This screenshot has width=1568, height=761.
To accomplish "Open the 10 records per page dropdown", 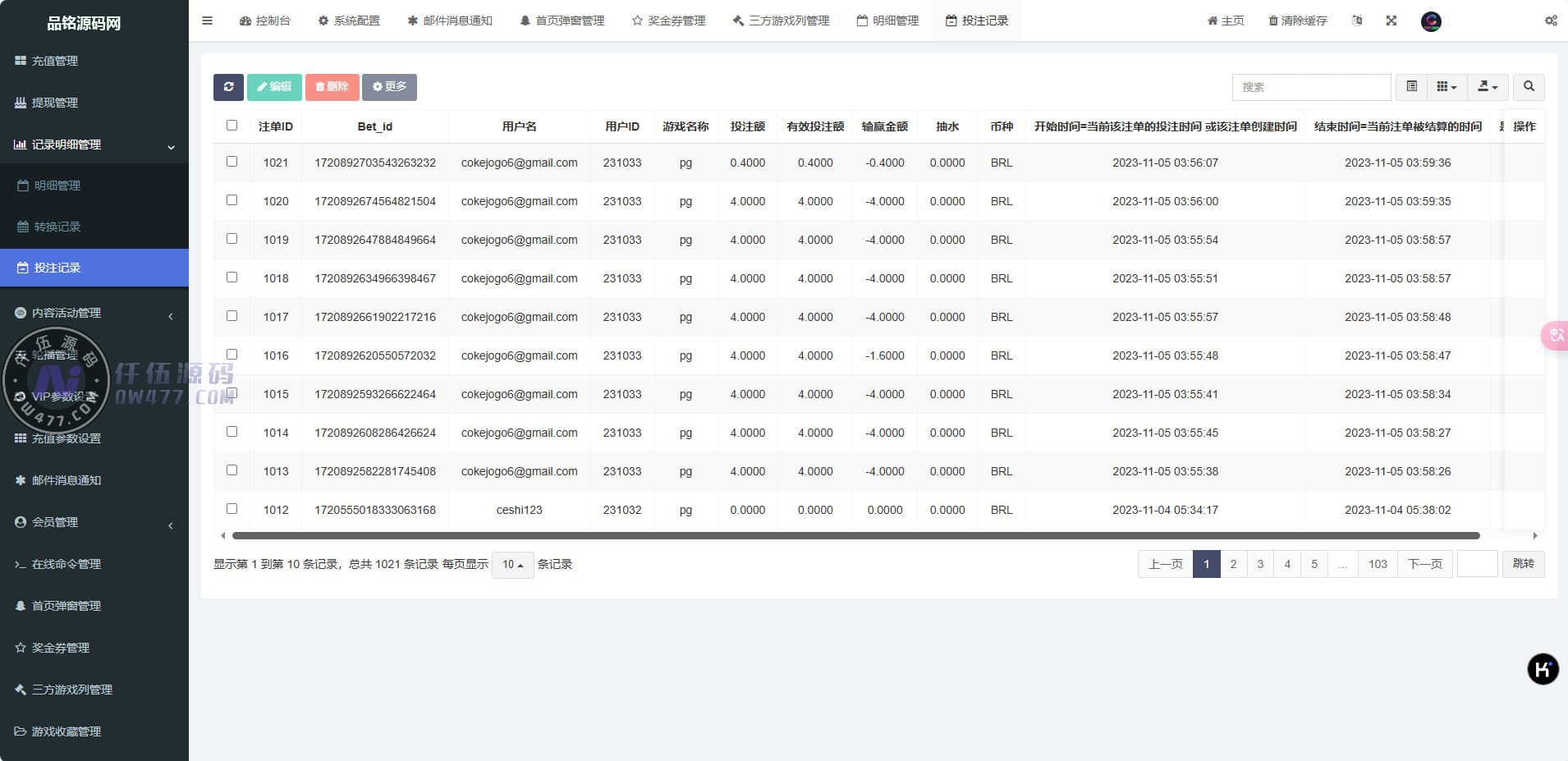I will pos(512,565).
